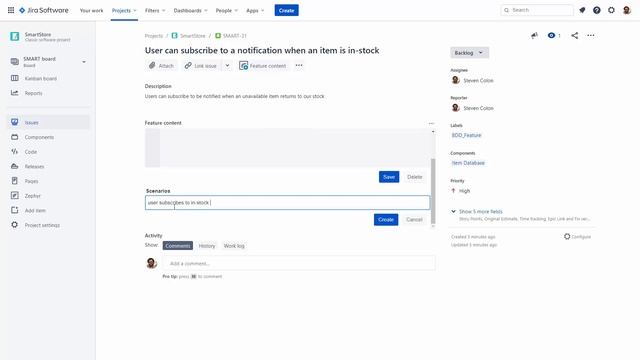
Task: Open the Filters menu
Action: pyautogui.click(x=155, y=11)
